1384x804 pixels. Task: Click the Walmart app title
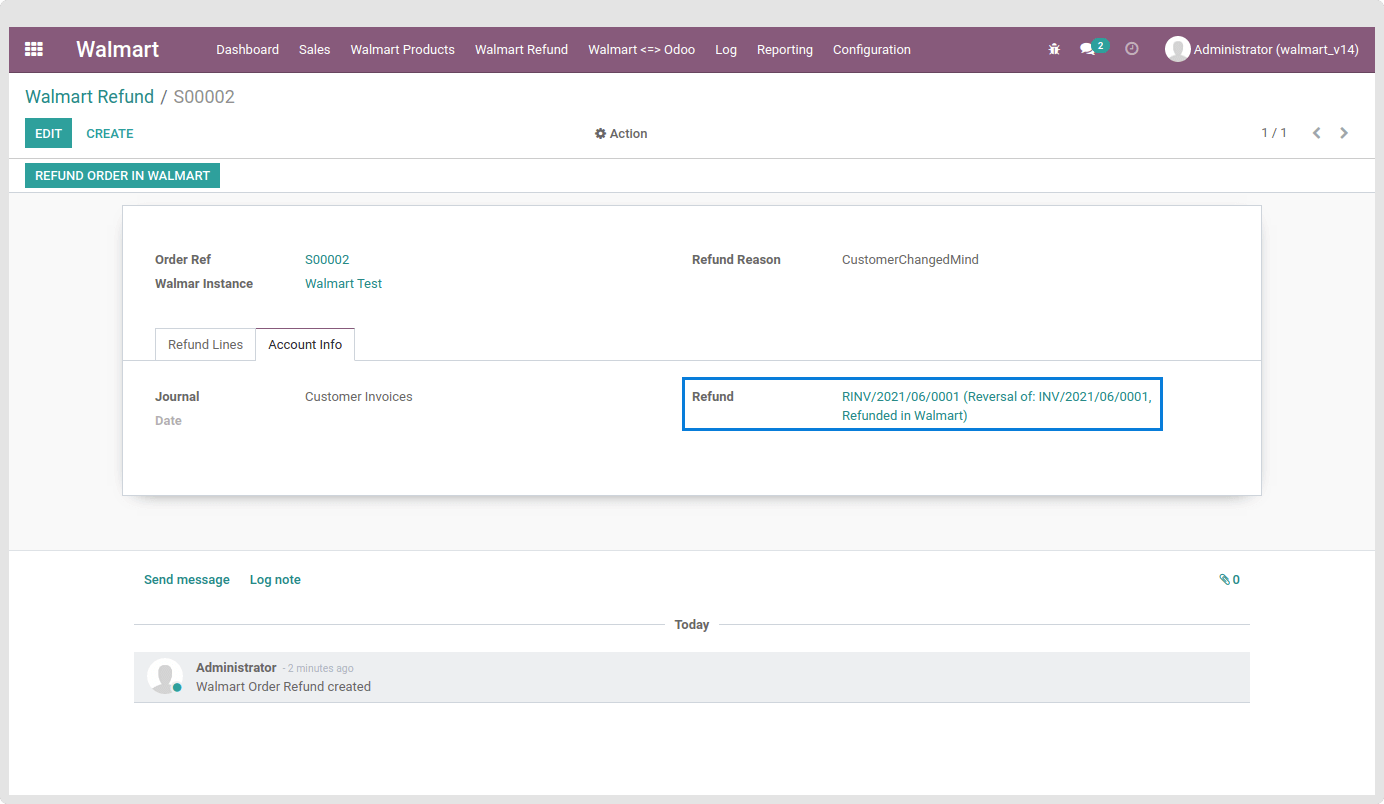point(117,49)
